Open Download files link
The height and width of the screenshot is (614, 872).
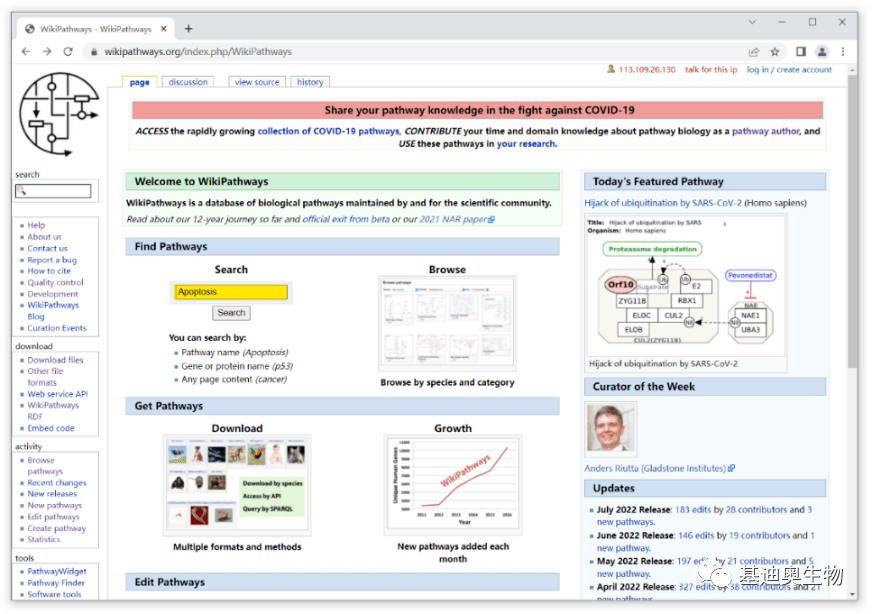pyautogui.click(x=55, y=360)
